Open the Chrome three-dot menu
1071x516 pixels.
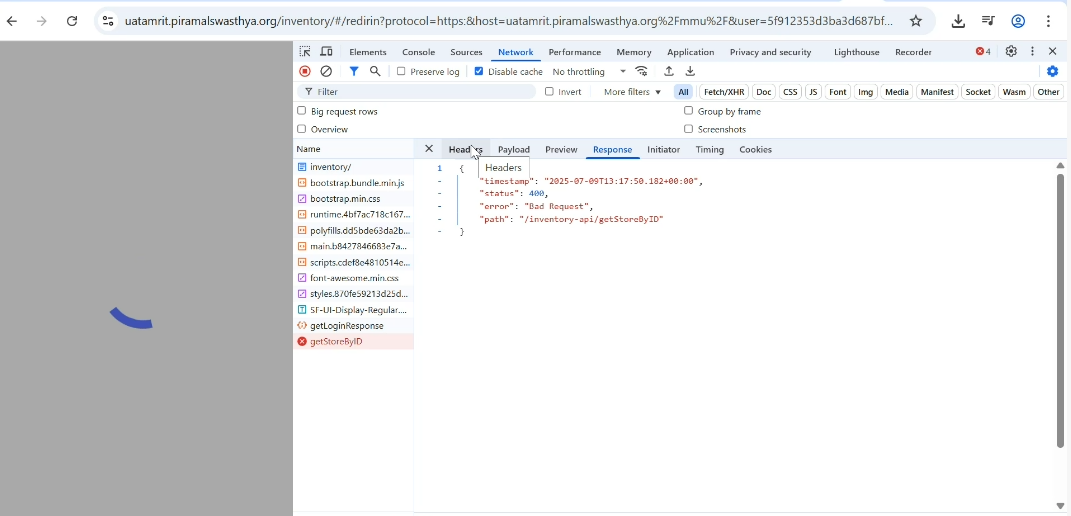point(1048,21)
